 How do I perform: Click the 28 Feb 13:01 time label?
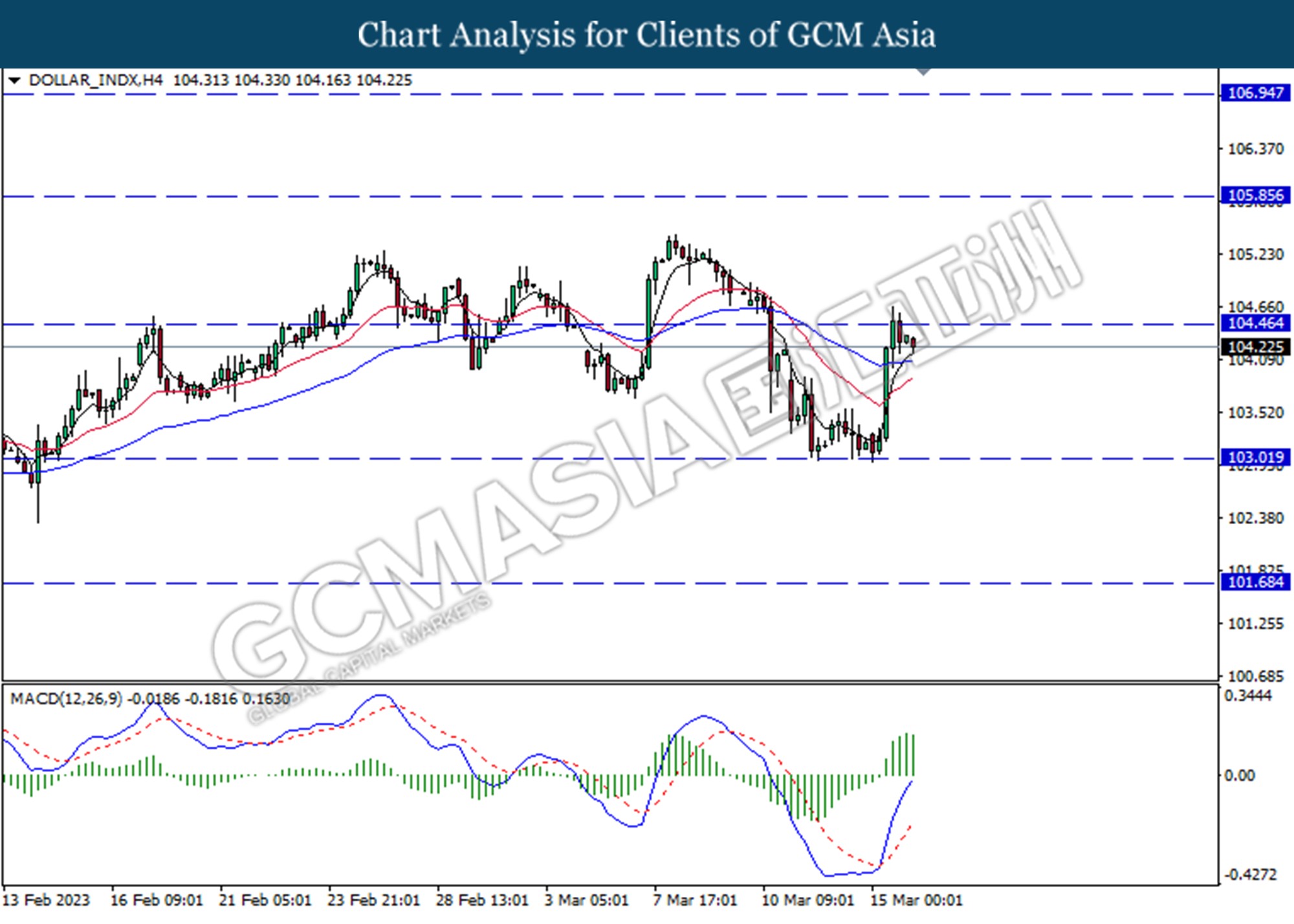tap(483, 900)
